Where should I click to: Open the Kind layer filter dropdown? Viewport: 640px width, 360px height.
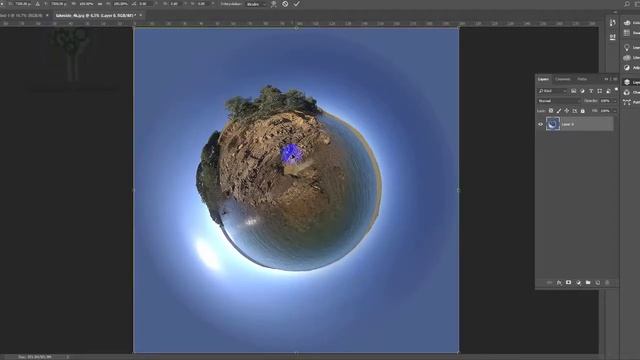tap(552, 91)
